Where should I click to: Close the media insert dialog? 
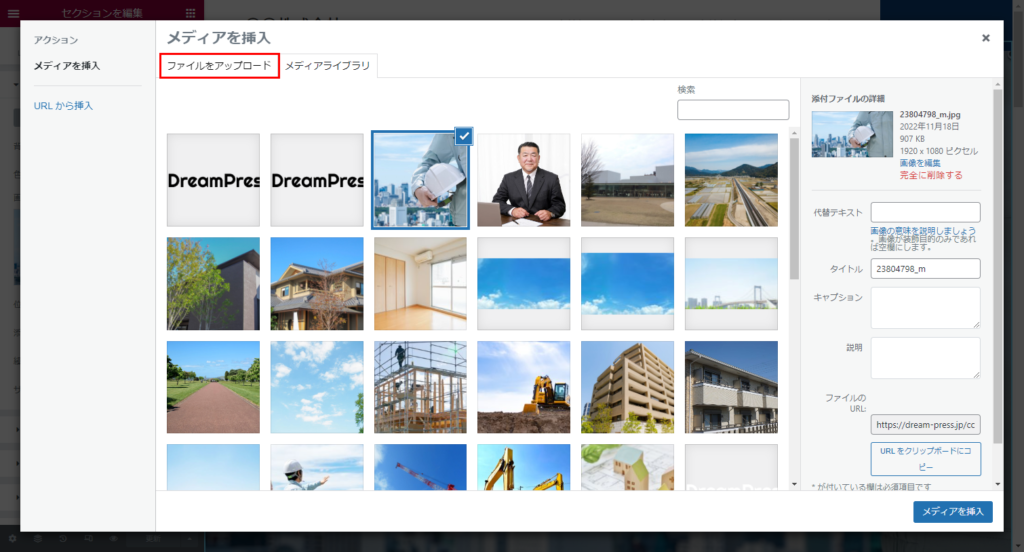click(x=985, y=38)
